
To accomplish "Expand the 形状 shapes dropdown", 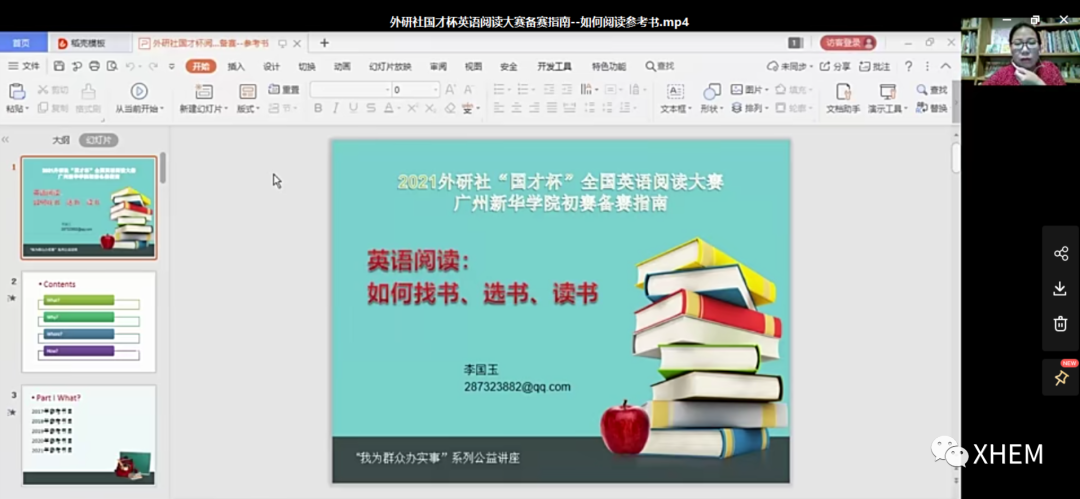I will pyautogui.click(x=711, y=109).
